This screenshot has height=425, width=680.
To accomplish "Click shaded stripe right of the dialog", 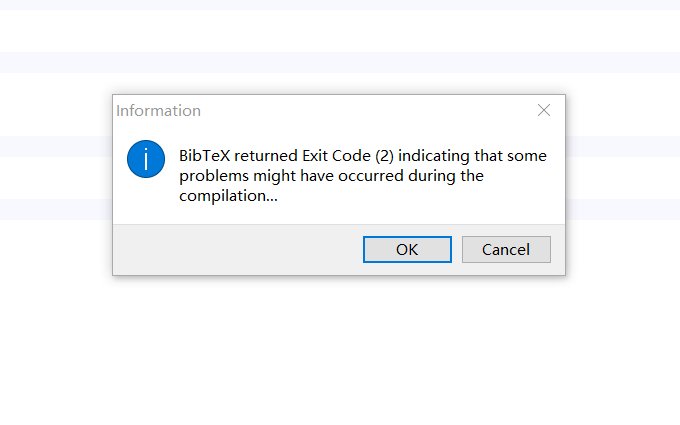I will coord(620,146).
